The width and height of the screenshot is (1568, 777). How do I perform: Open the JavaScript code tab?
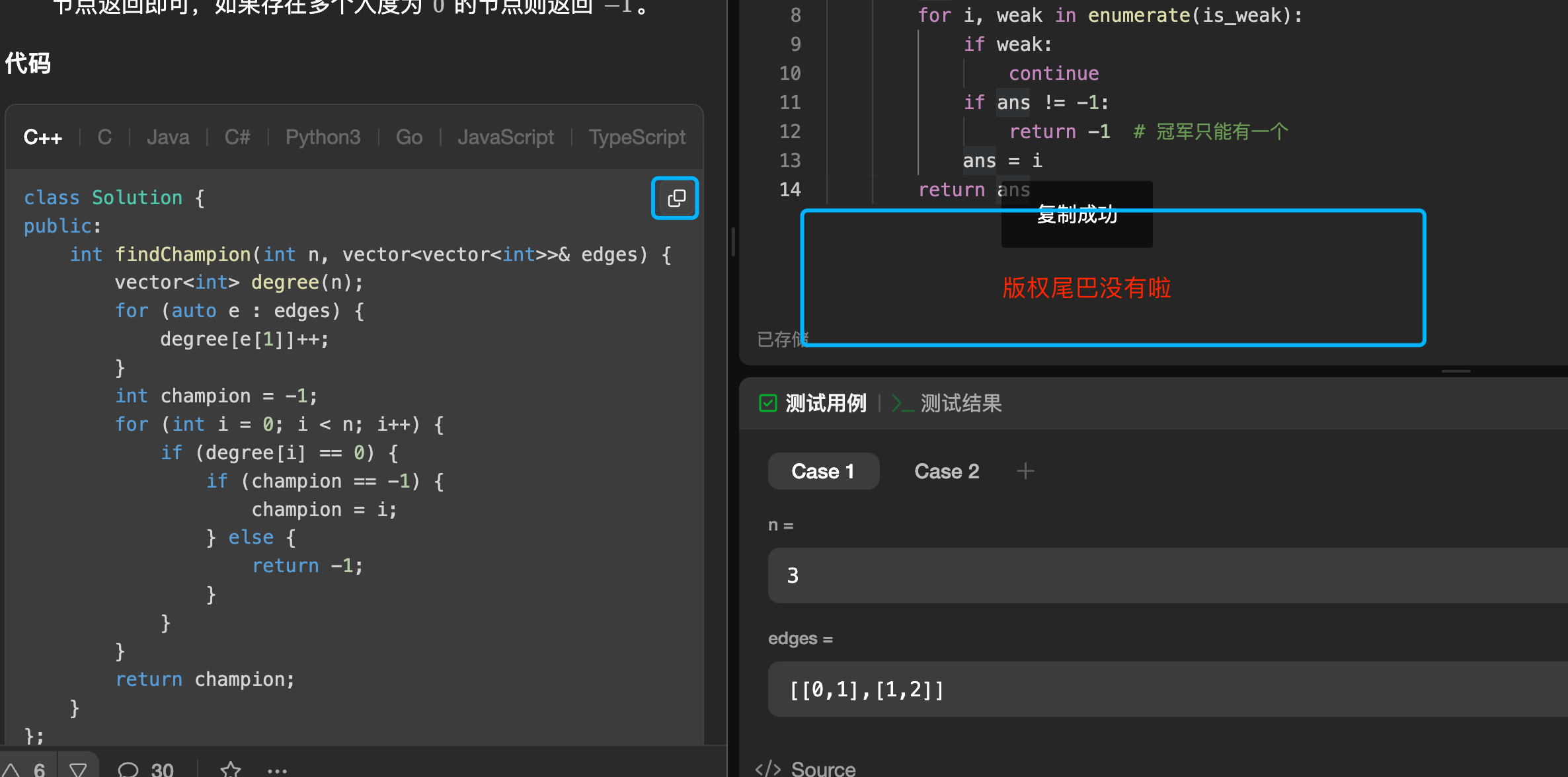point(506,137)
